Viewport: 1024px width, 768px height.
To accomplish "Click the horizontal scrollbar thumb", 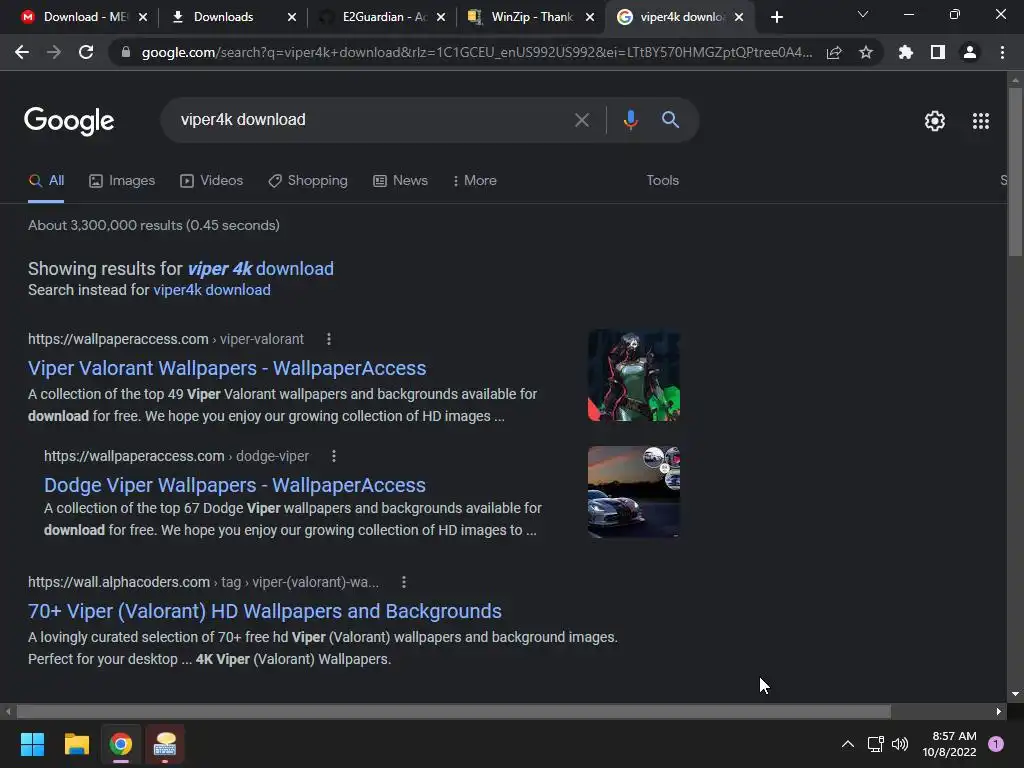I will tap(453, 711).
